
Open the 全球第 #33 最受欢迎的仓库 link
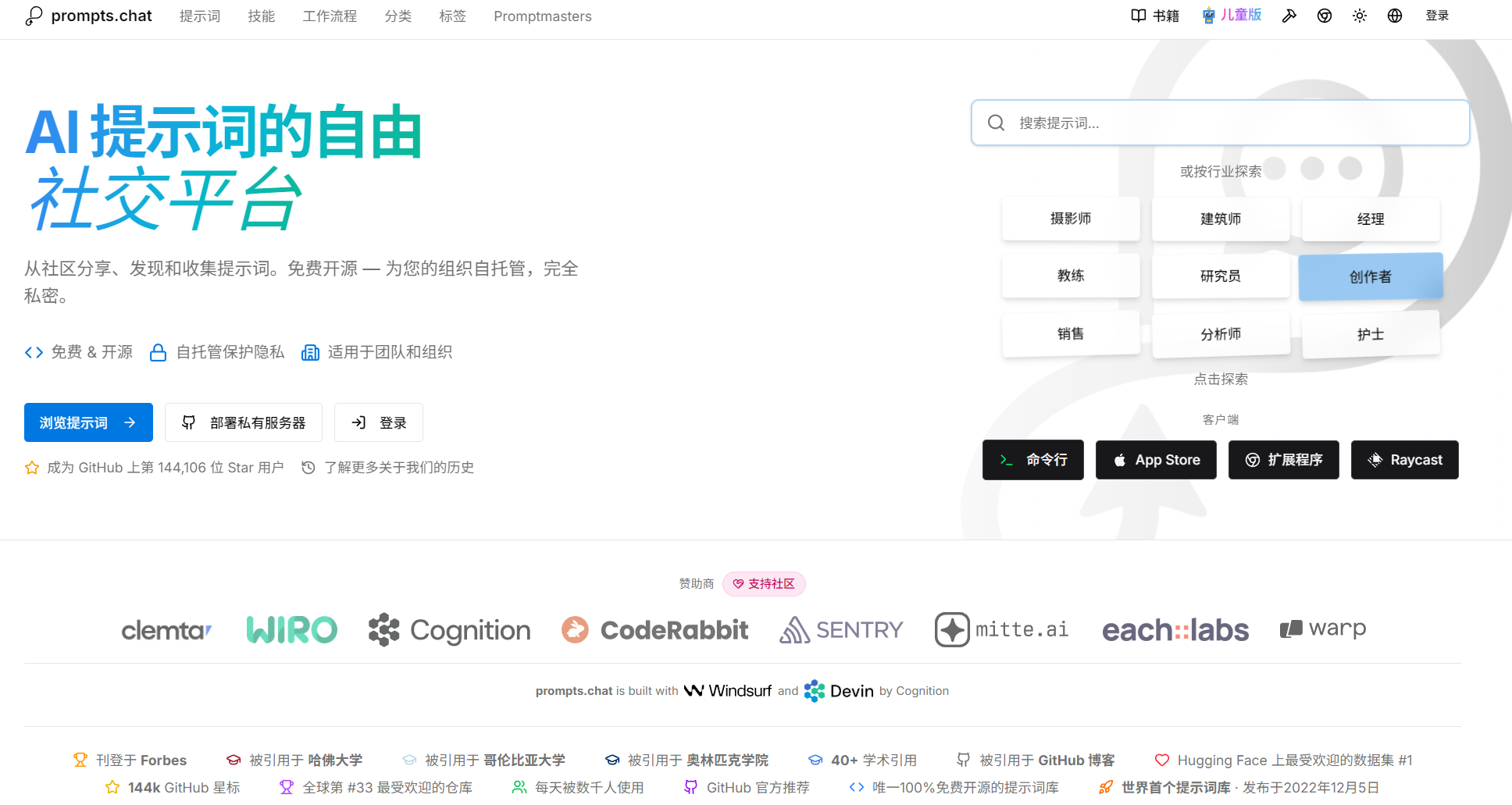click(376, 788)
